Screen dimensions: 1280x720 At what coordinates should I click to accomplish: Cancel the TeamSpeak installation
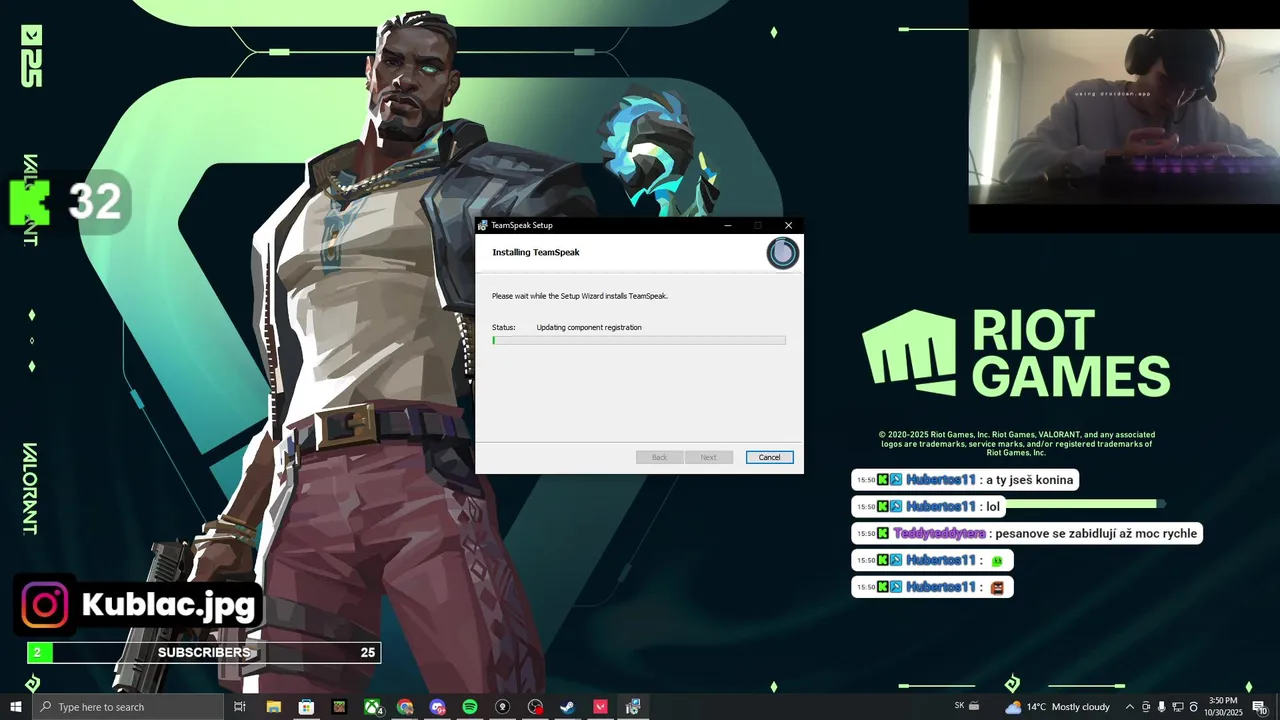[769, 457]
